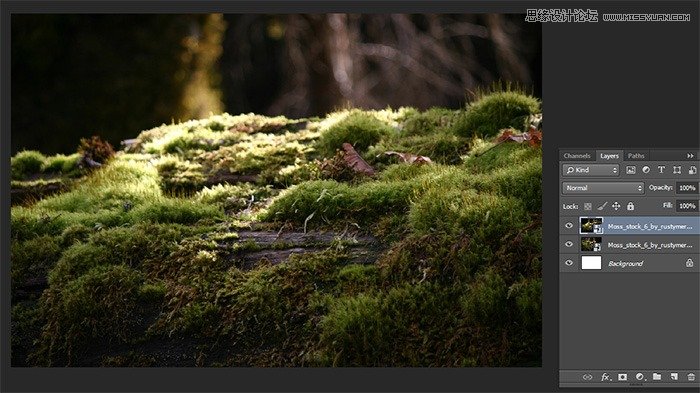The width and height of the screenshot is (700, 393).
Task: Filter layers by pixel layers icon
Action: click(631, 170)
